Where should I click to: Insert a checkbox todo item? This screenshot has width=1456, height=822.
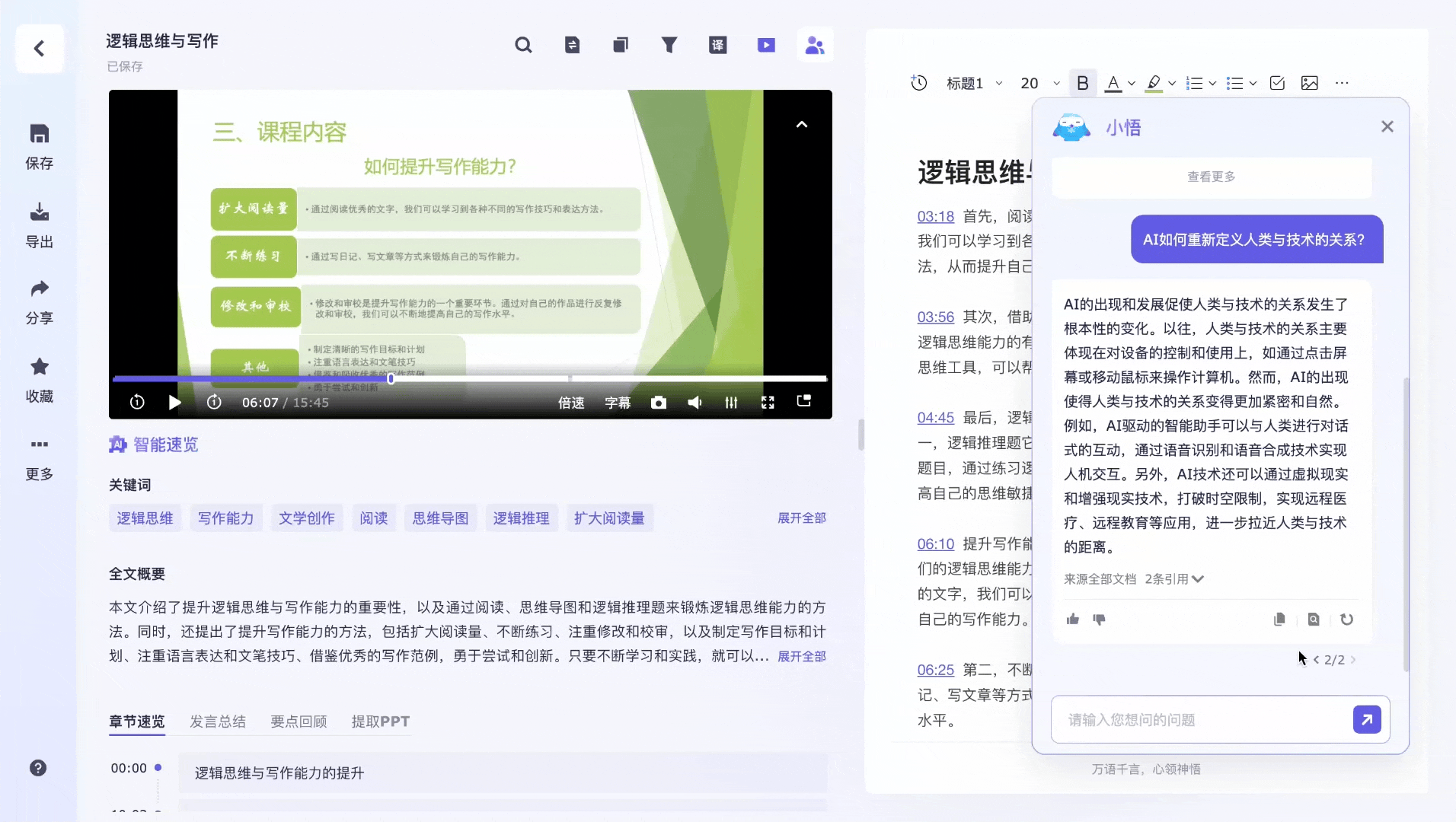(x=1277, y=83)
